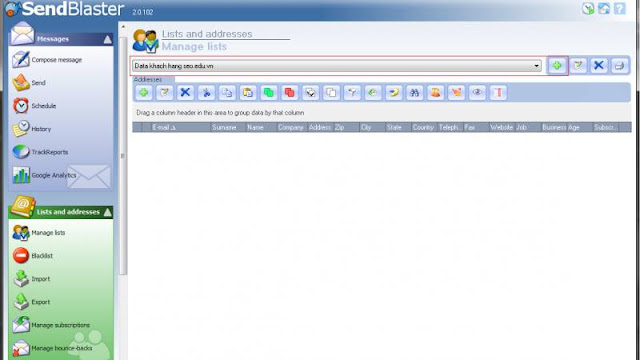The width and height of the screenshot is (640, 360).
Task: Open the Send section
Action: pyautogui.click(x=29, y=83)
